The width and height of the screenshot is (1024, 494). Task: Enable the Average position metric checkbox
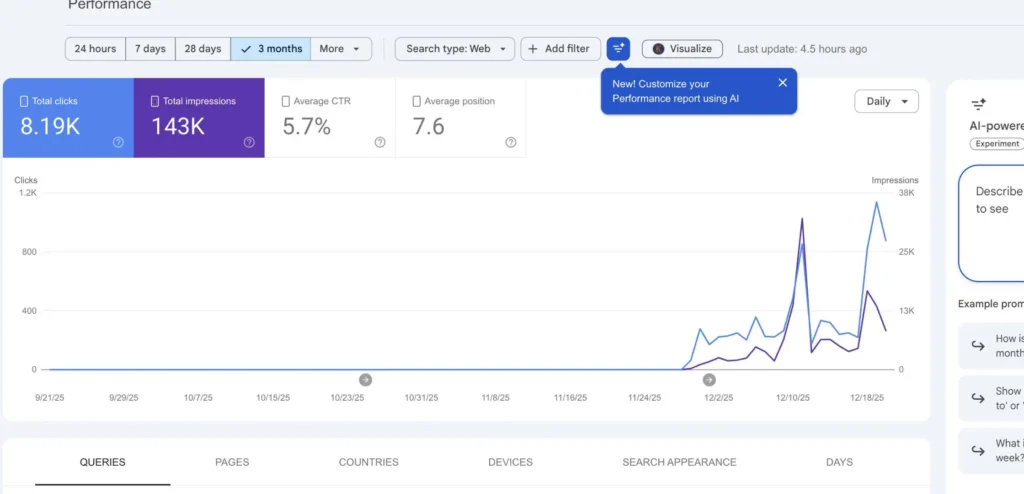[x=417, y=101]
